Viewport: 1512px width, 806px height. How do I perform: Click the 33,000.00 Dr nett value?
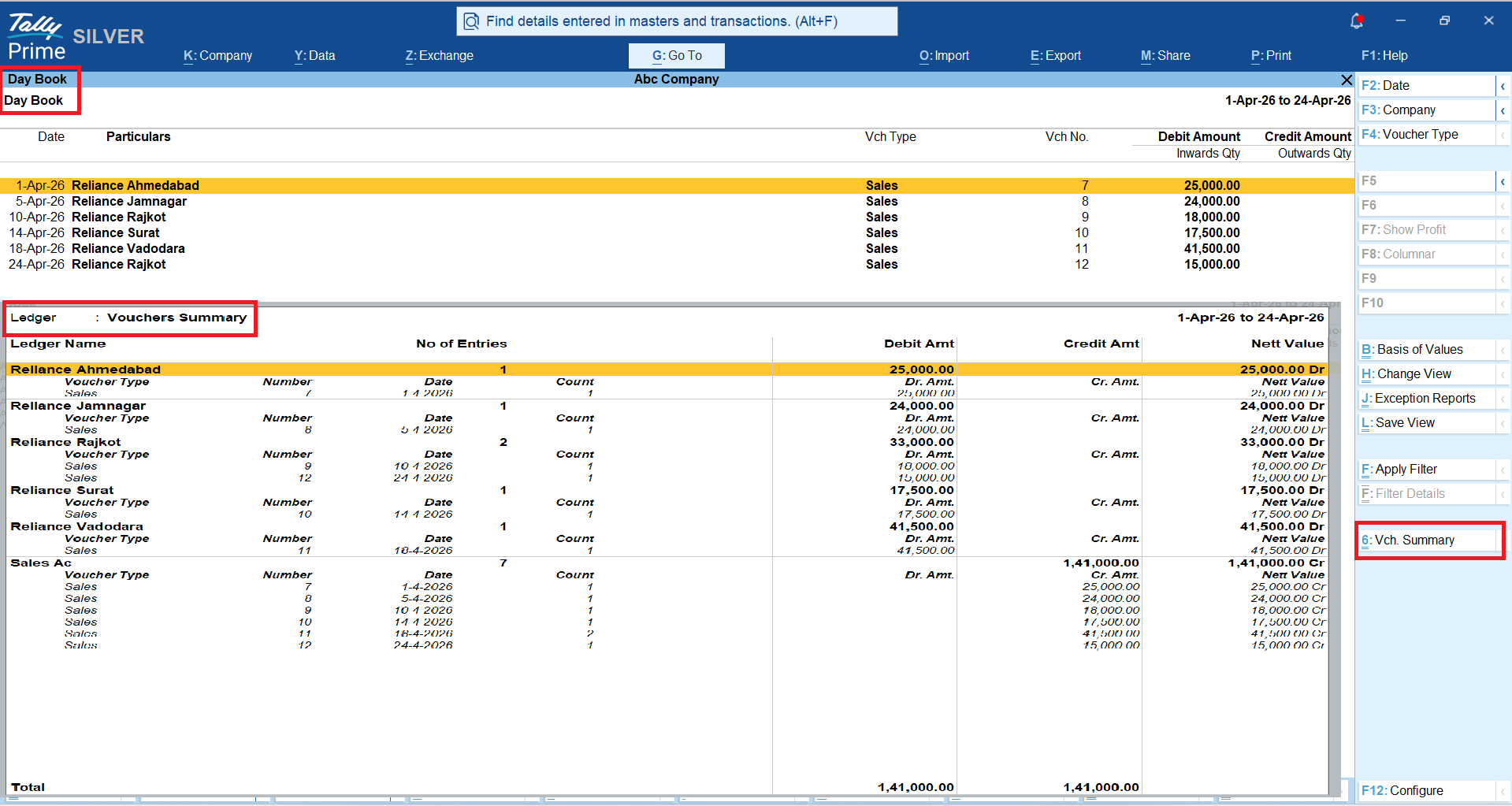(1283, 442)
